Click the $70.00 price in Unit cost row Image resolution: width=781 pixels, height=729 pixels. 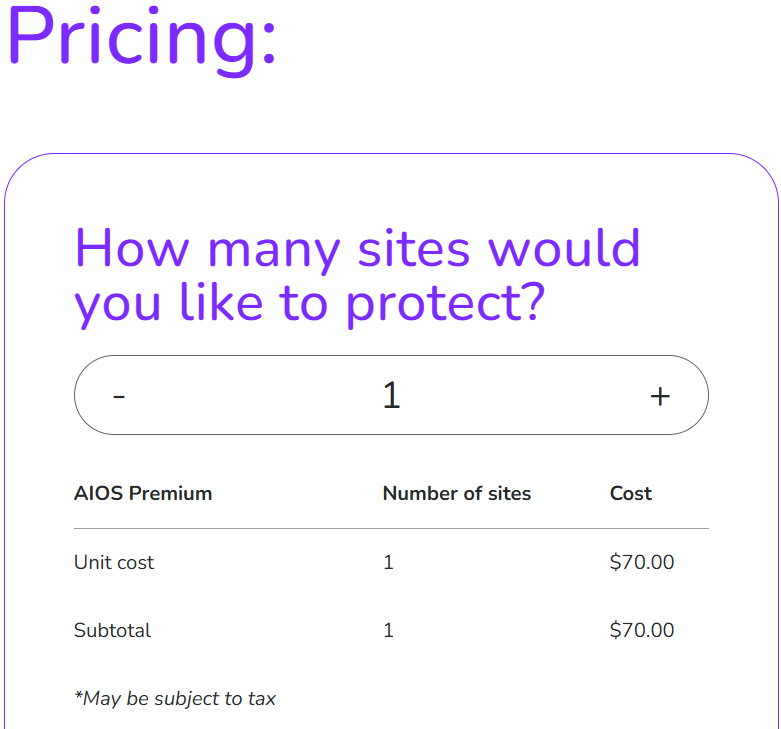click(642, 562)
